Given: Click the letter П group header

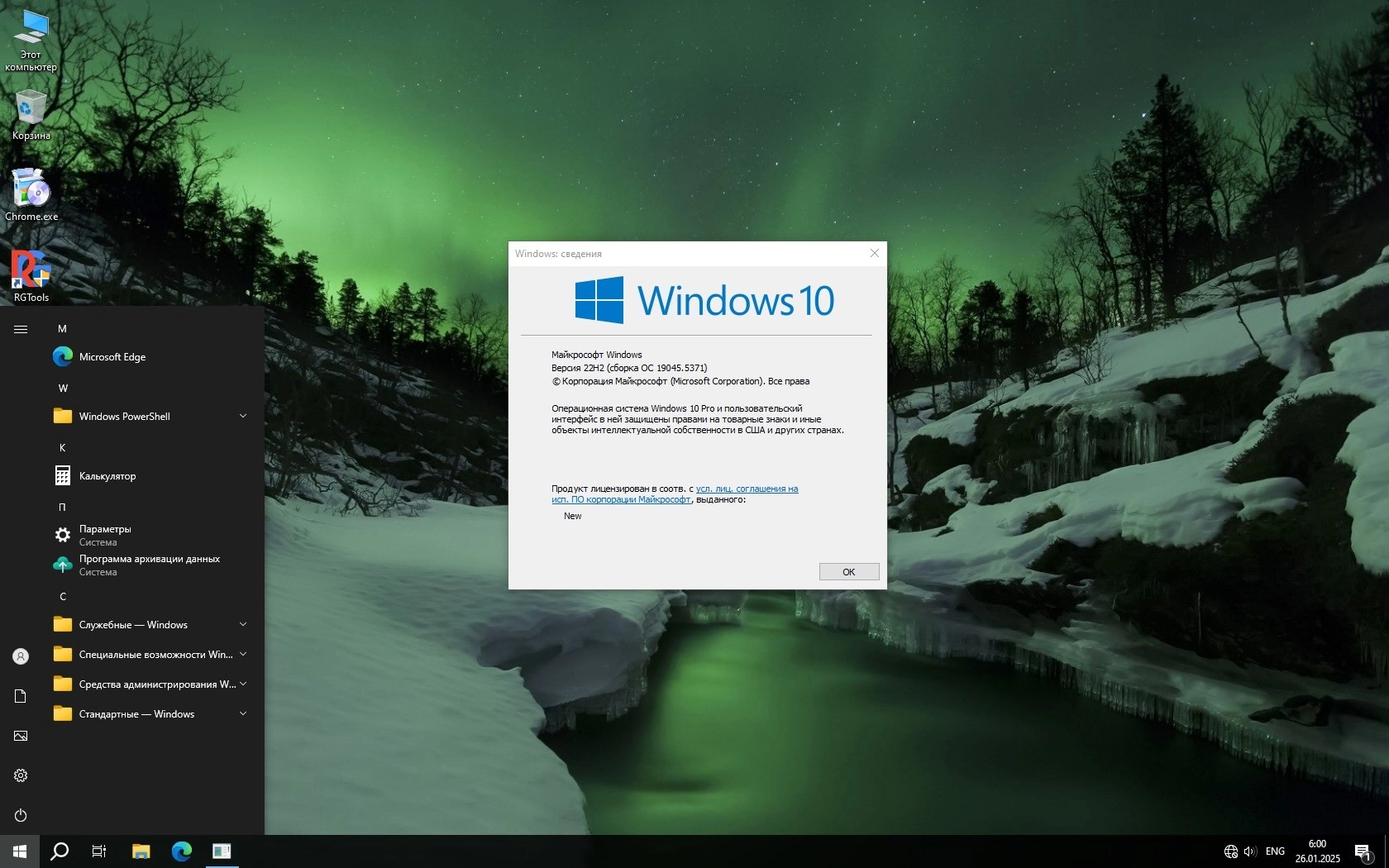Looking at the screenshot, I should coord(62,508).
